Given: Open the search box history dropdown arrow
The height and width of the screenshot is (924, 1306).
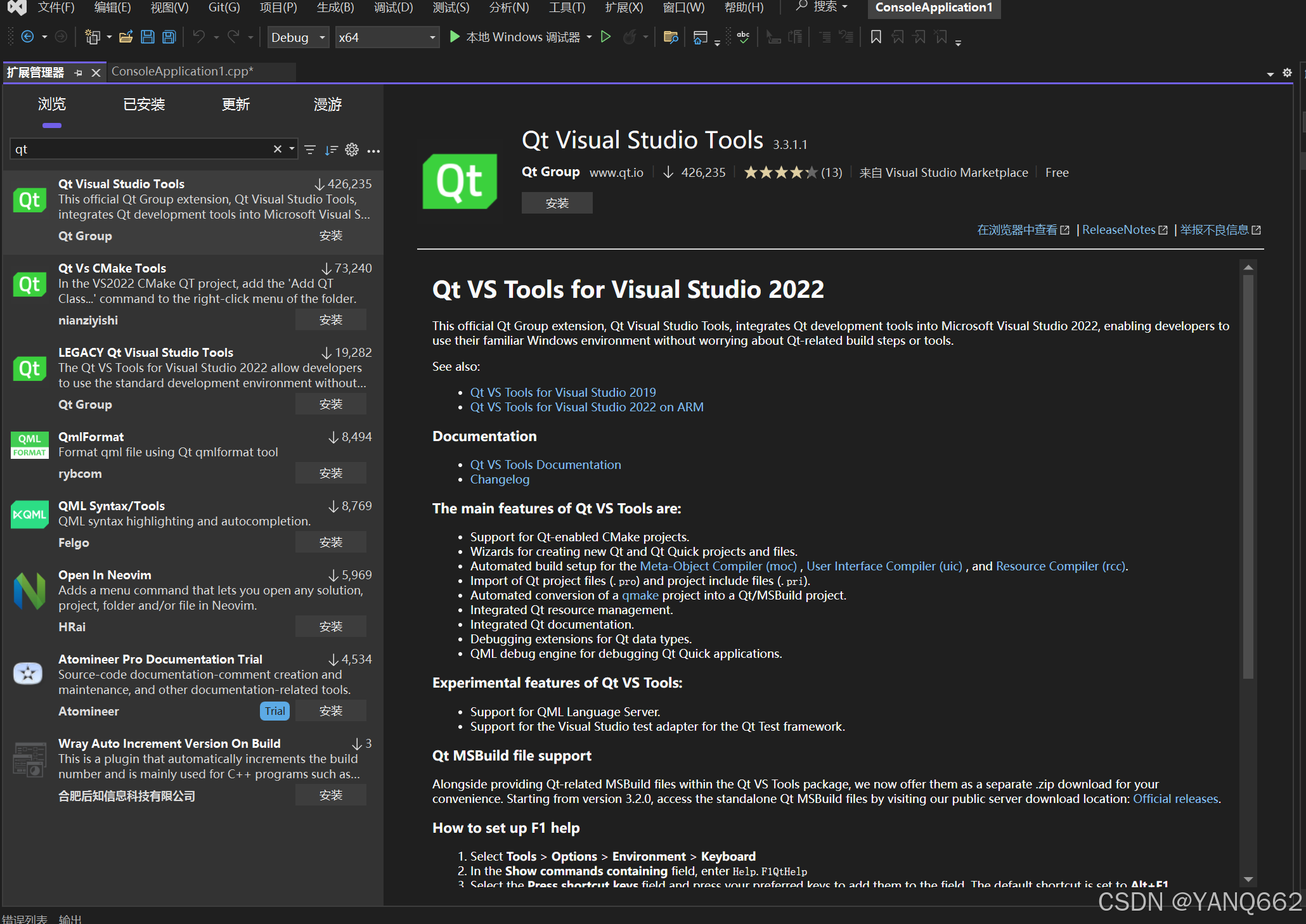Looking at the screenshot, I should (x=292, y=149).
